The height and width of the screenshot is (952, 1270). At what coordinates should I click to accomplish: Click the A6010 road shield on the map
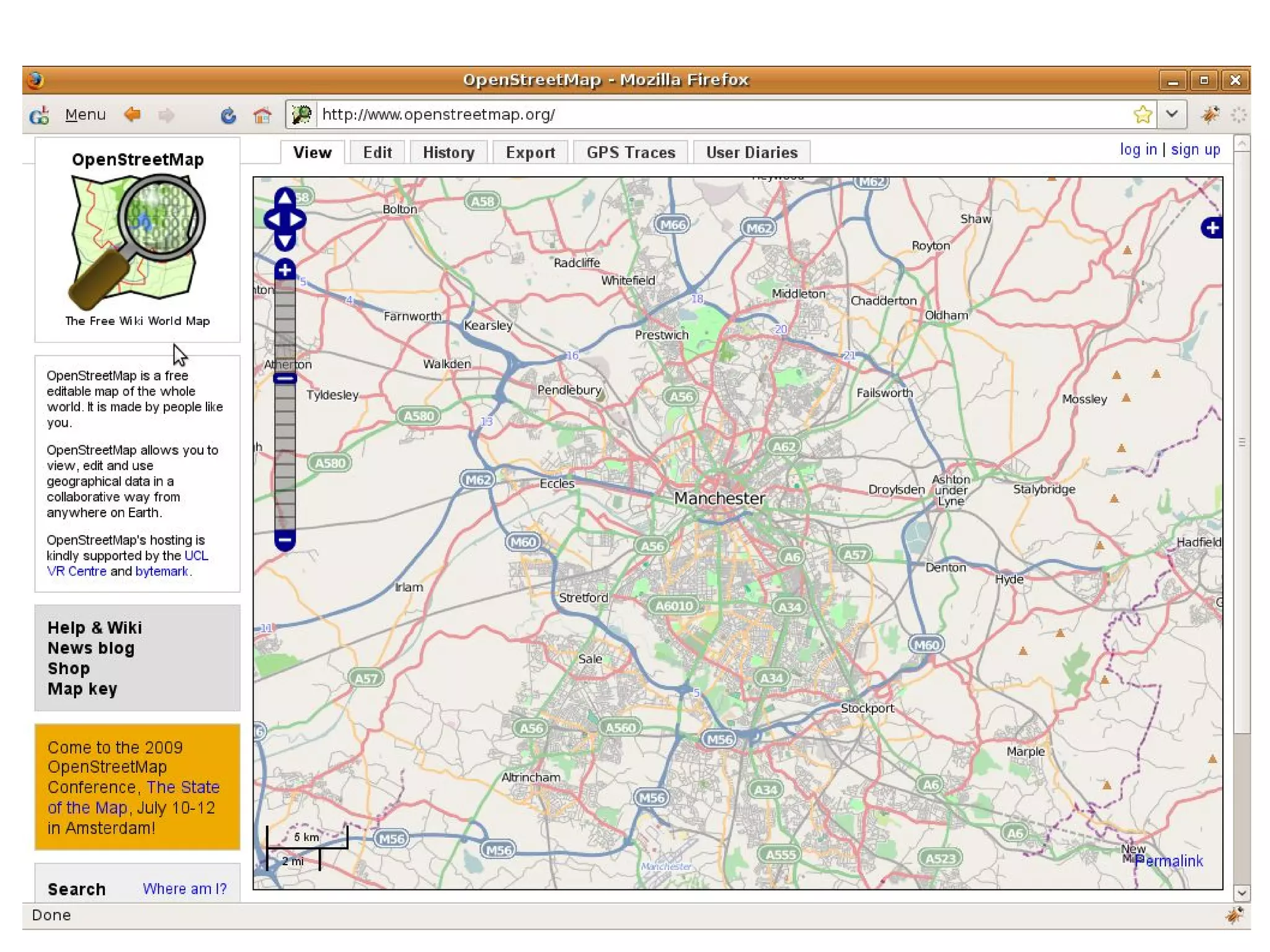click(x=674, y=606)
